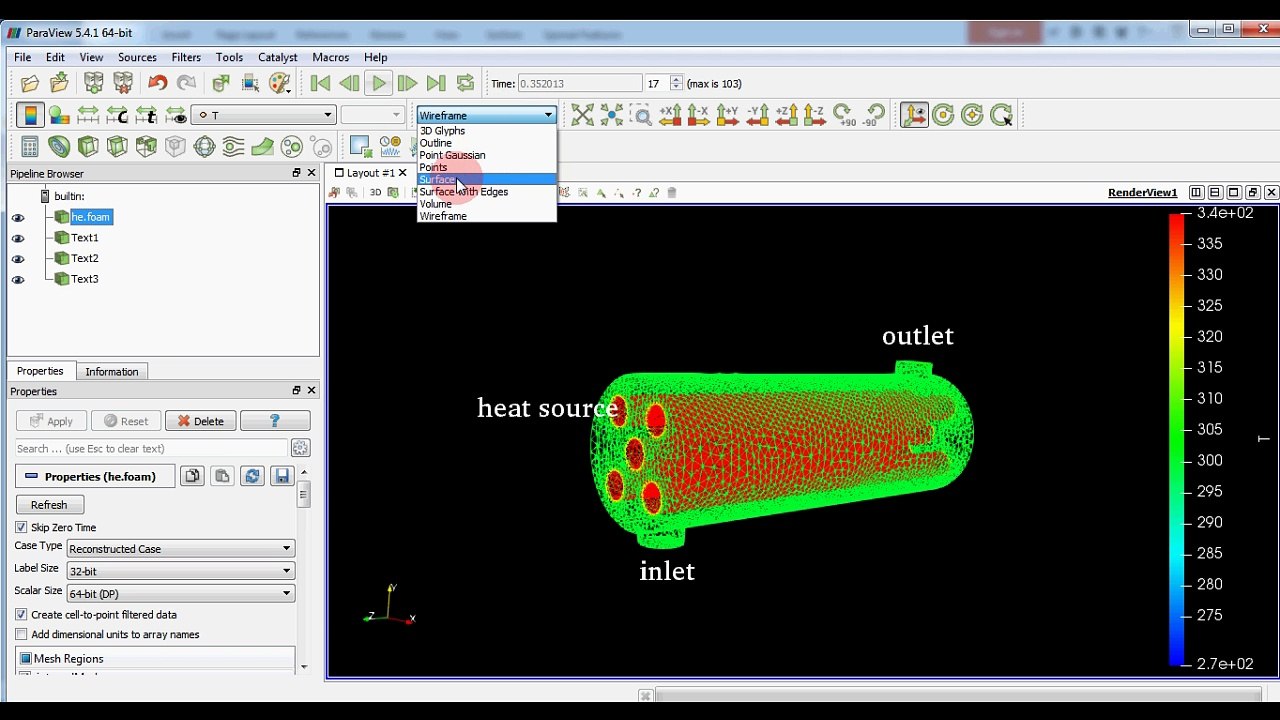Open the Scalar Size dropdown
This screenshot has height=720, width=1280.
(180, 594)
